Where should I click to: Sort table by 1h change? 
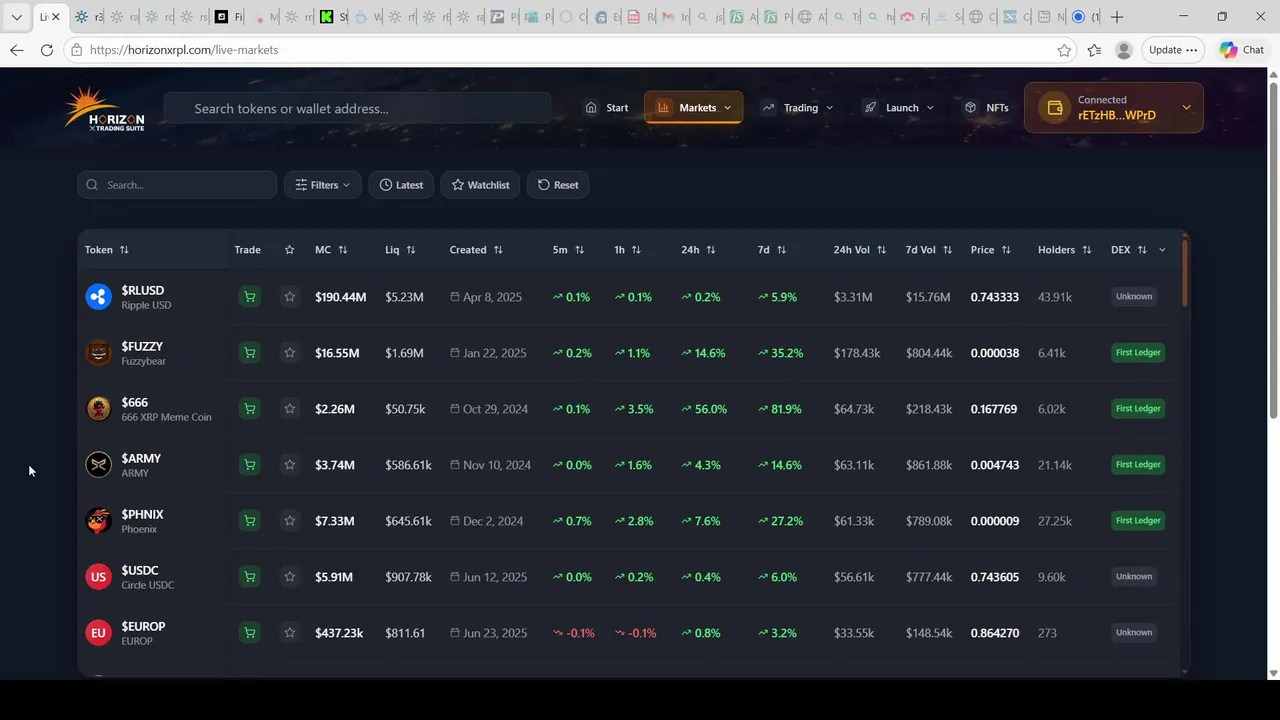coord(628,250)
